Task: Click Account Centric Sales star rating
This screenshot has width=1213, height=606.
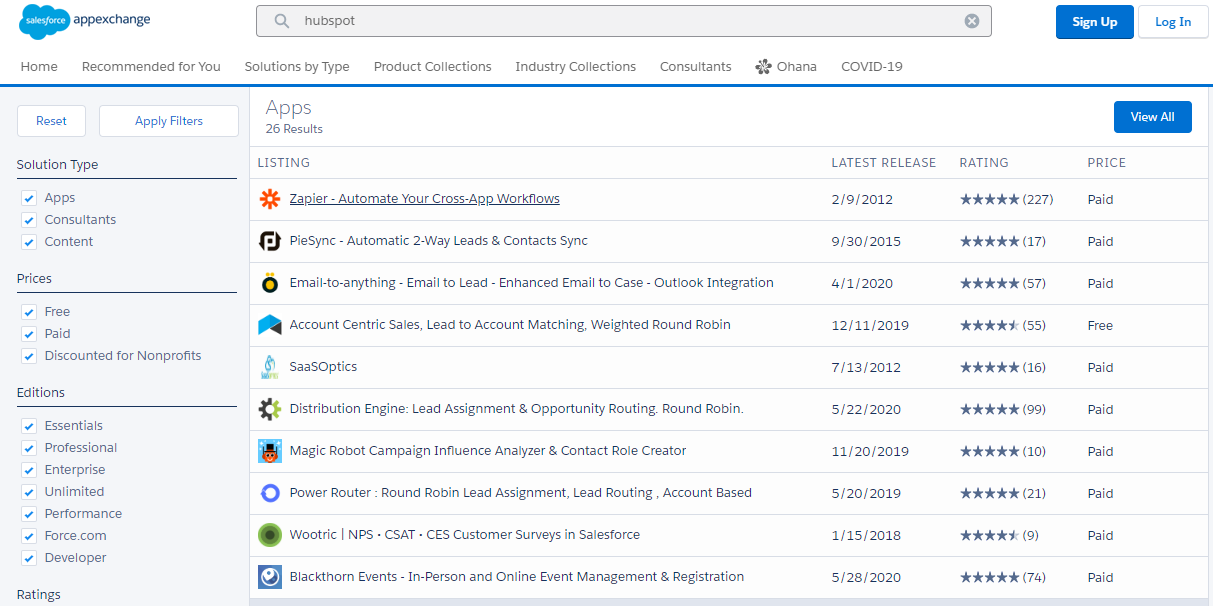Action: 990,325
